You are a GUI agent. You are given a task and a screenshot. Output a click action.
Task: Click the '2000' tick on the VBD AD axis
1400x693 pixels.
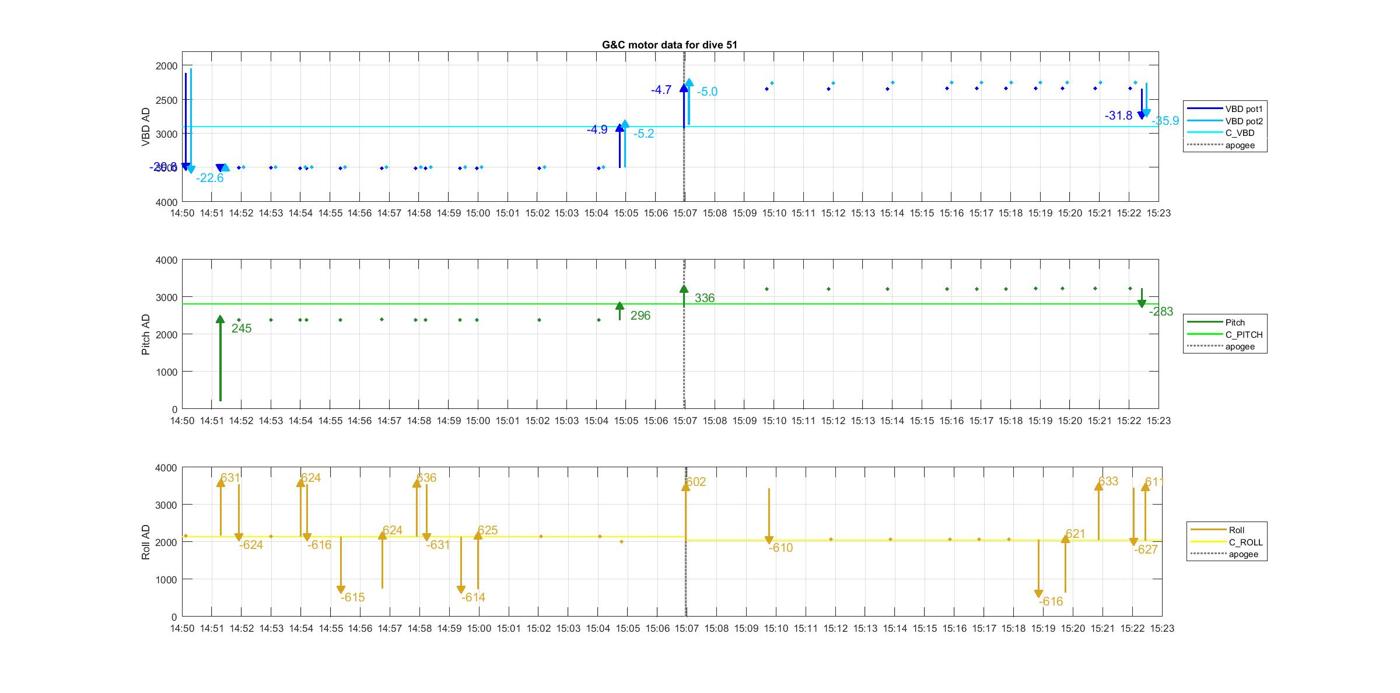click(167, 66)
